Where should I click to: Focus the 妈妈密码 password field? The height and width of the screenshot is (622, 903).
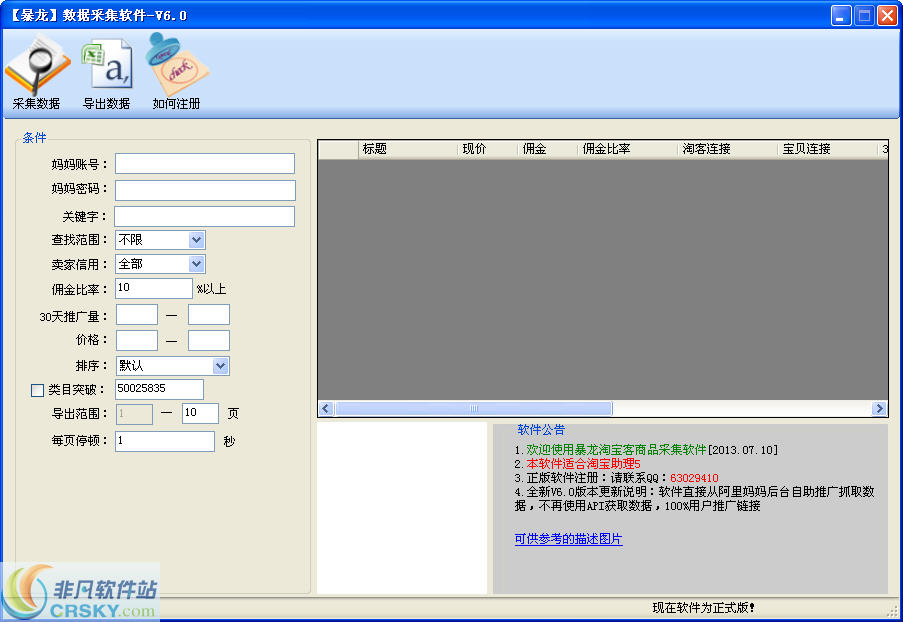(x=205, y=190)
